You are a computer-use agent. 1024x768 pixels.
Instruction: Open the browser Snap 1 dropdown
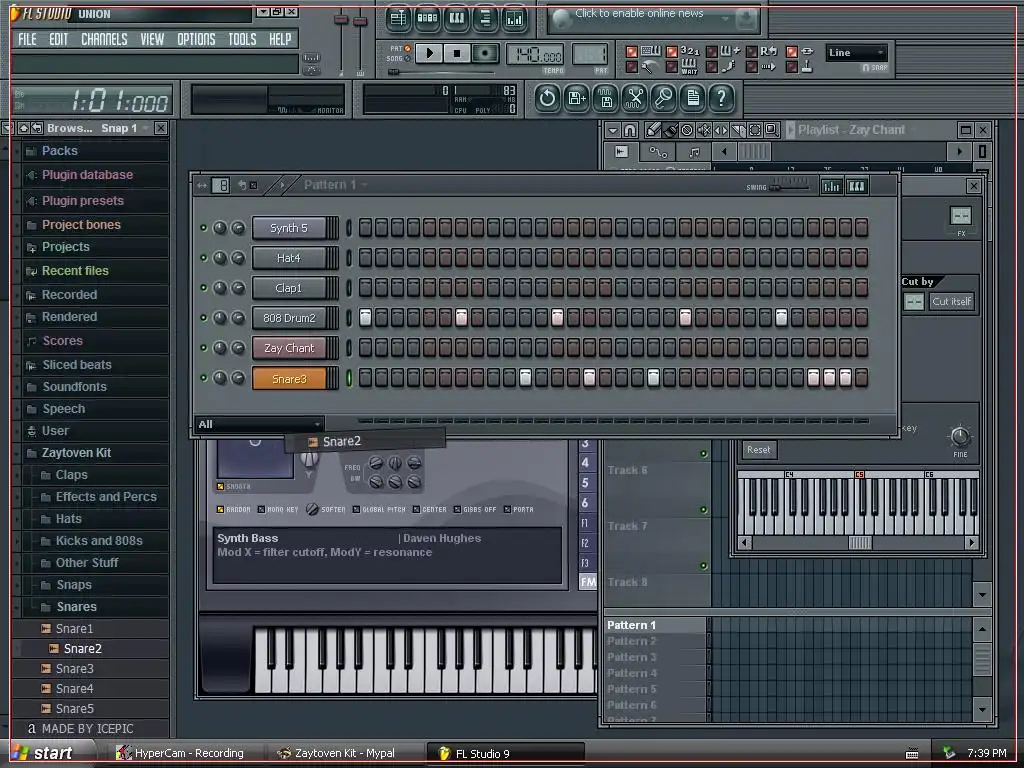tap(125, 128)
